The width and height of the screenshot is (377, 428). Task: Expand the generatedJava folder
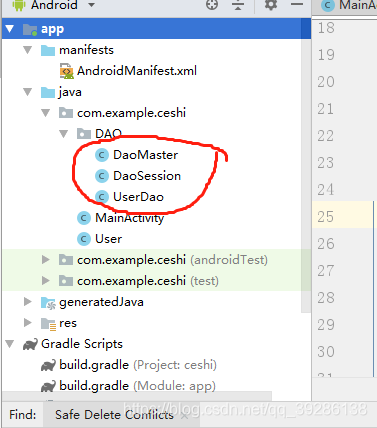pyautogui.click(x=28, y=302)
